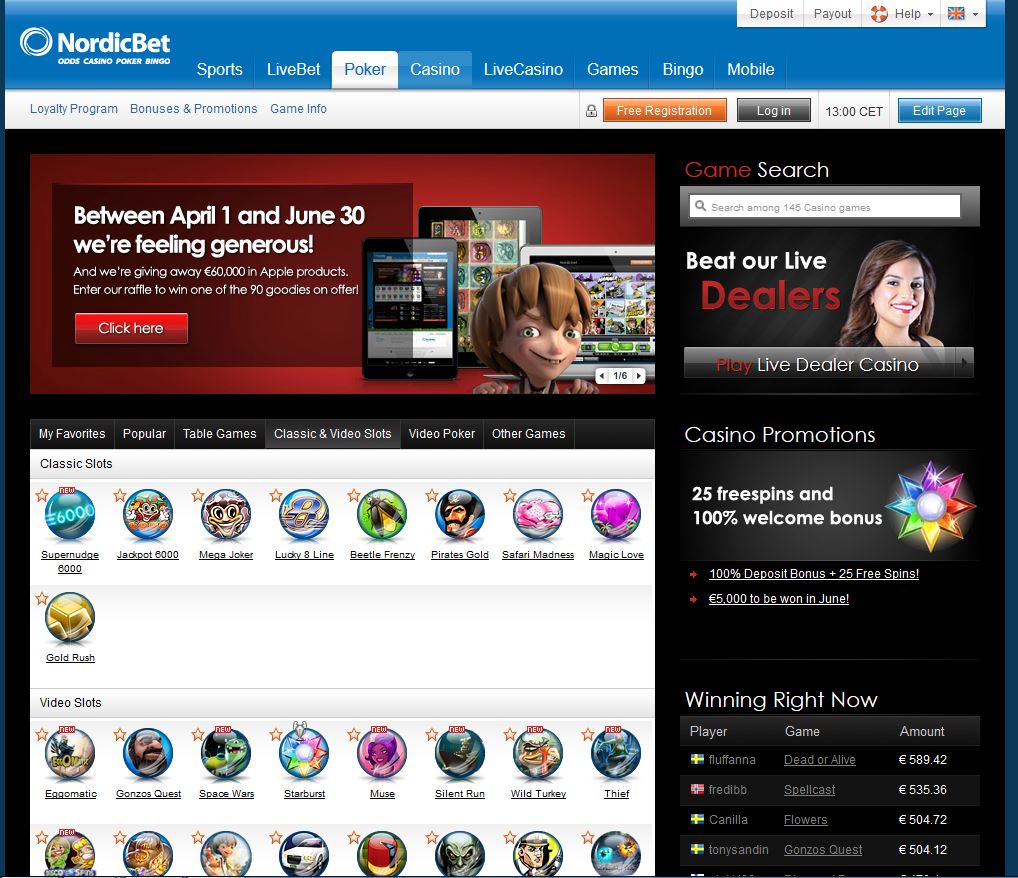Click the Dead or Alive game link
Screen dimensions: 1018x878
tap(819, 760)
